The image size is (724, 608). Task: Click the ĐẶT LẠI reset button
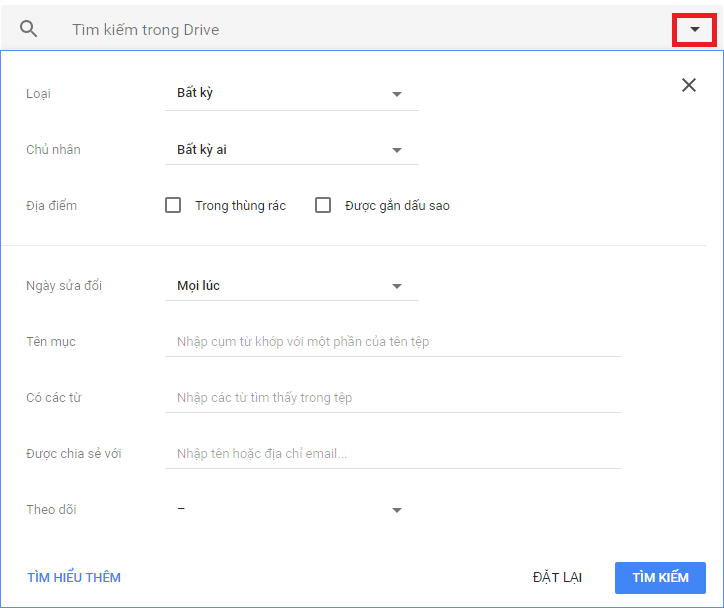[x=557, y=578]
